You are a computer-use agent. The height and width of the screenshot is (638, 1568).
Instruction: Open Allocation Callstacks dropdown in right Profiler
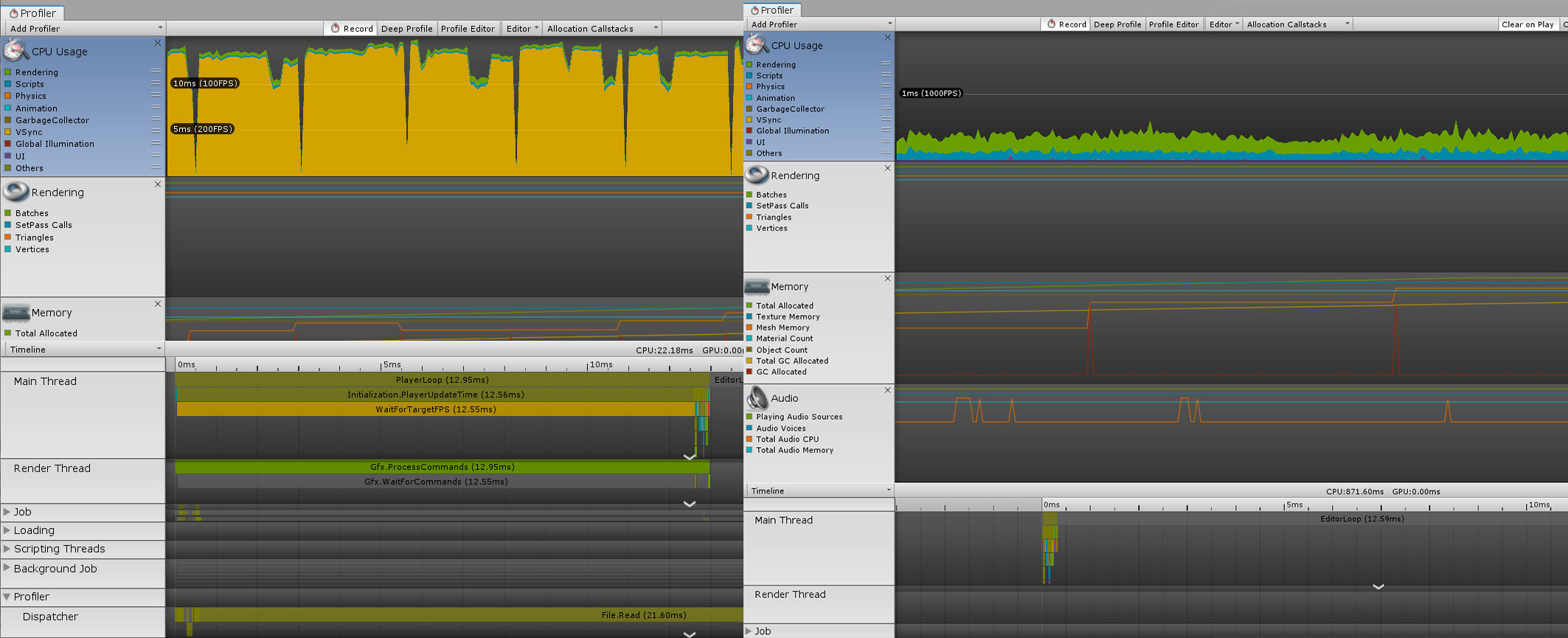pyautogui.click(x=1298, y=24)
